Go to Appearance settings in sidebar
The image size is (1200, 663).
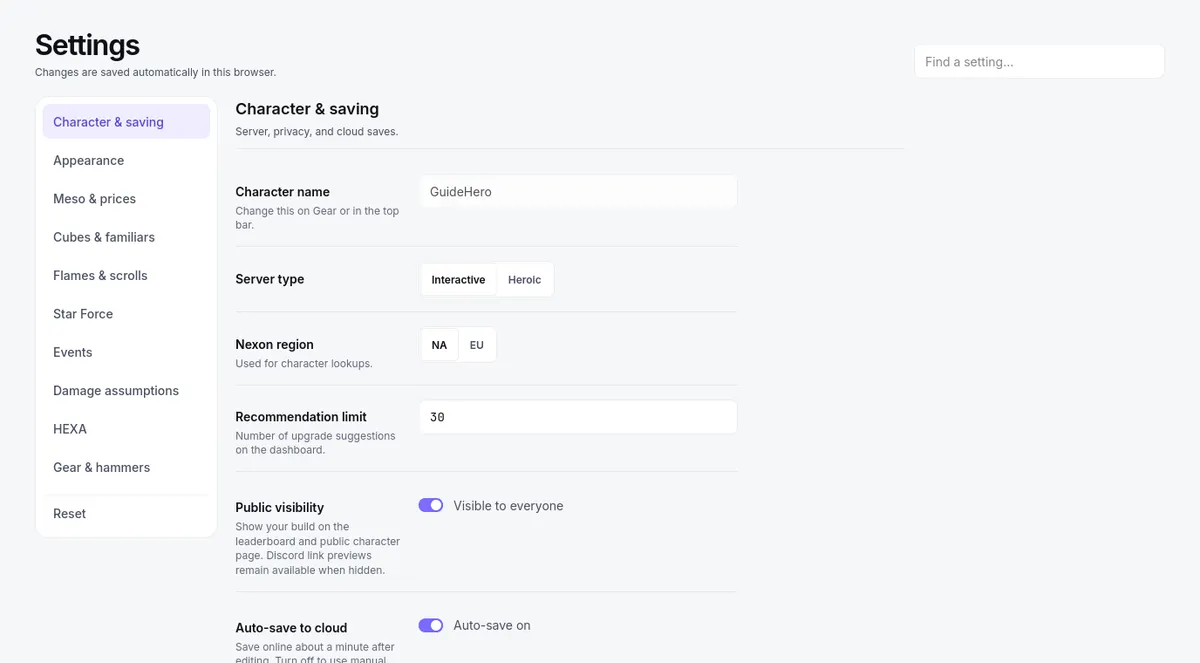point(126,160)
